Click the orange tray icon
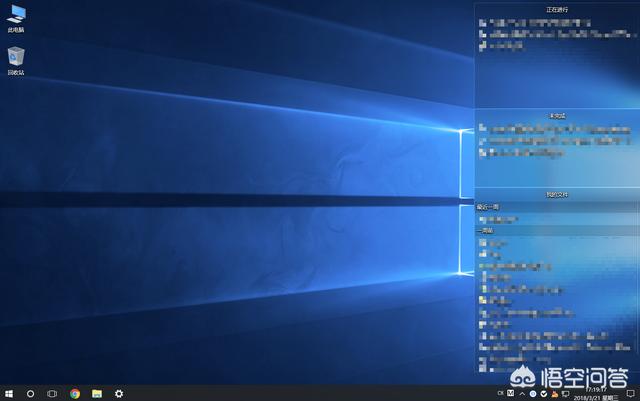The image size is (640, 401). [x=554, y=394]
